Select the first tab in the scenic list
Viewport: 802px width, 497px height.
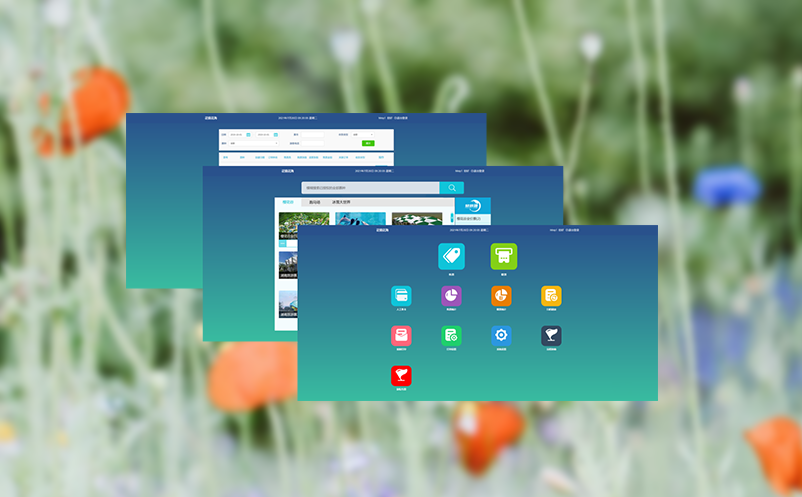click(x=288, y=202)
